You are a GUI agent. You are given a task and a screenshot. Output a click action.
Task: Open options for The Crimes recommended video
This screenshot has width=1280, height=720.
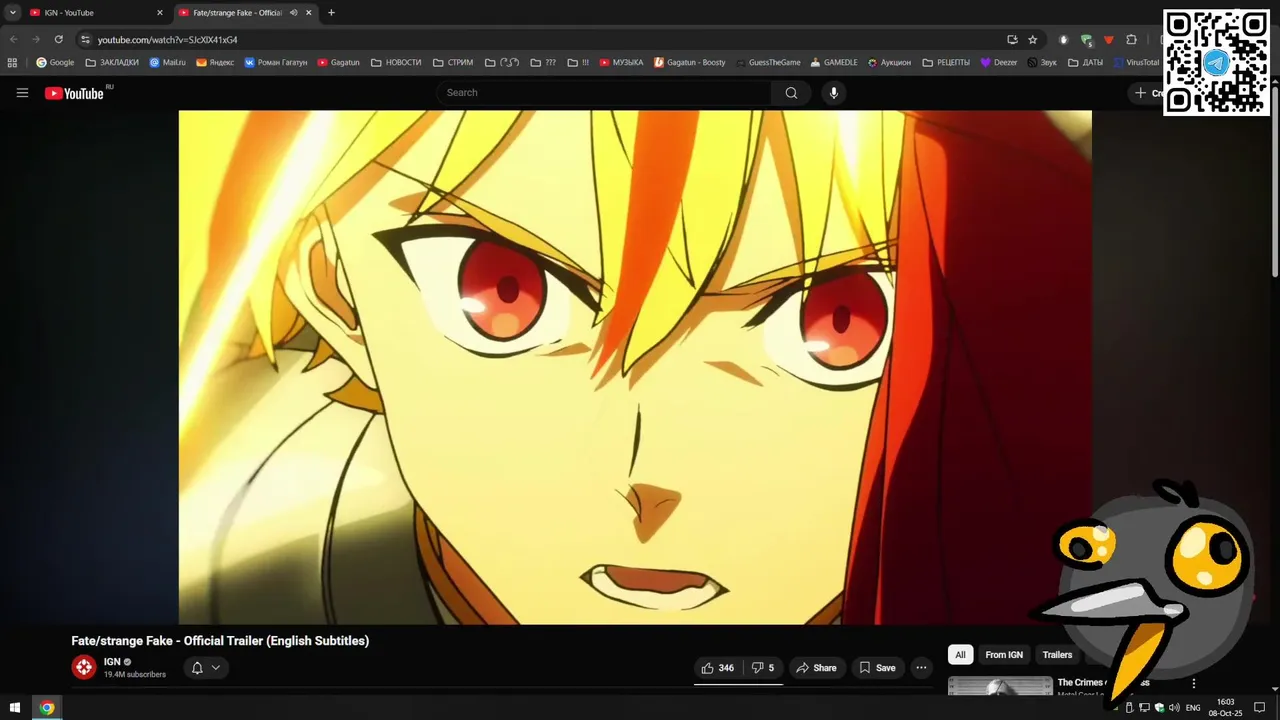pos(1193,684)
